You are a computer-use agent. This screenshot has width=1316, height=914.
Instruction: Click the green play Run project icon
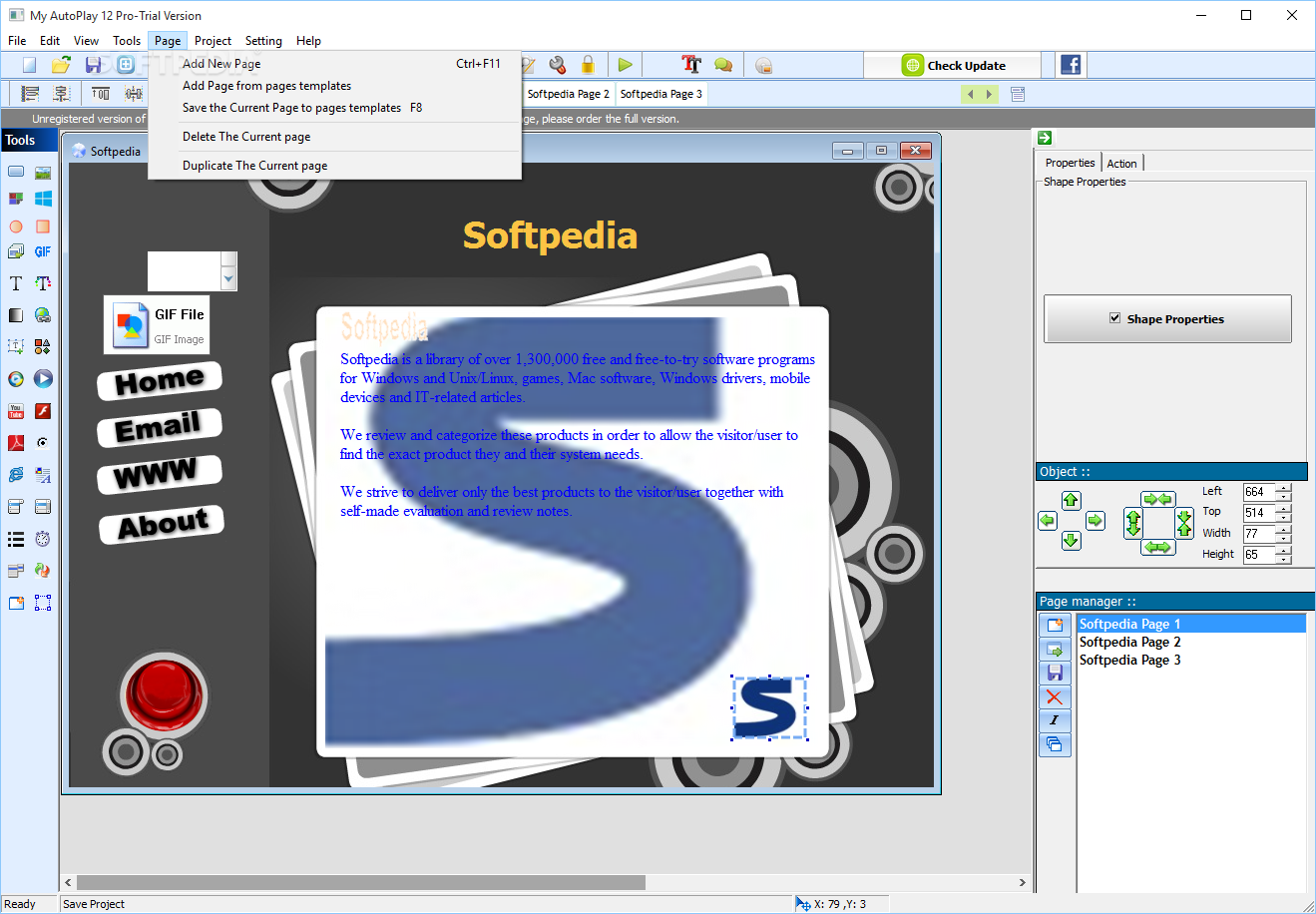pos(626,65)
